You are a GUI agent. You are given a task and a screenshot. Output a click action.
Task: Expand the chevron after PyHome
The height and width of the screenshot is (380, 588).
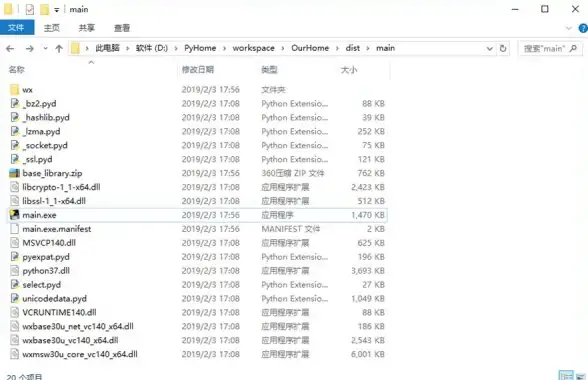tap(224, 48)
